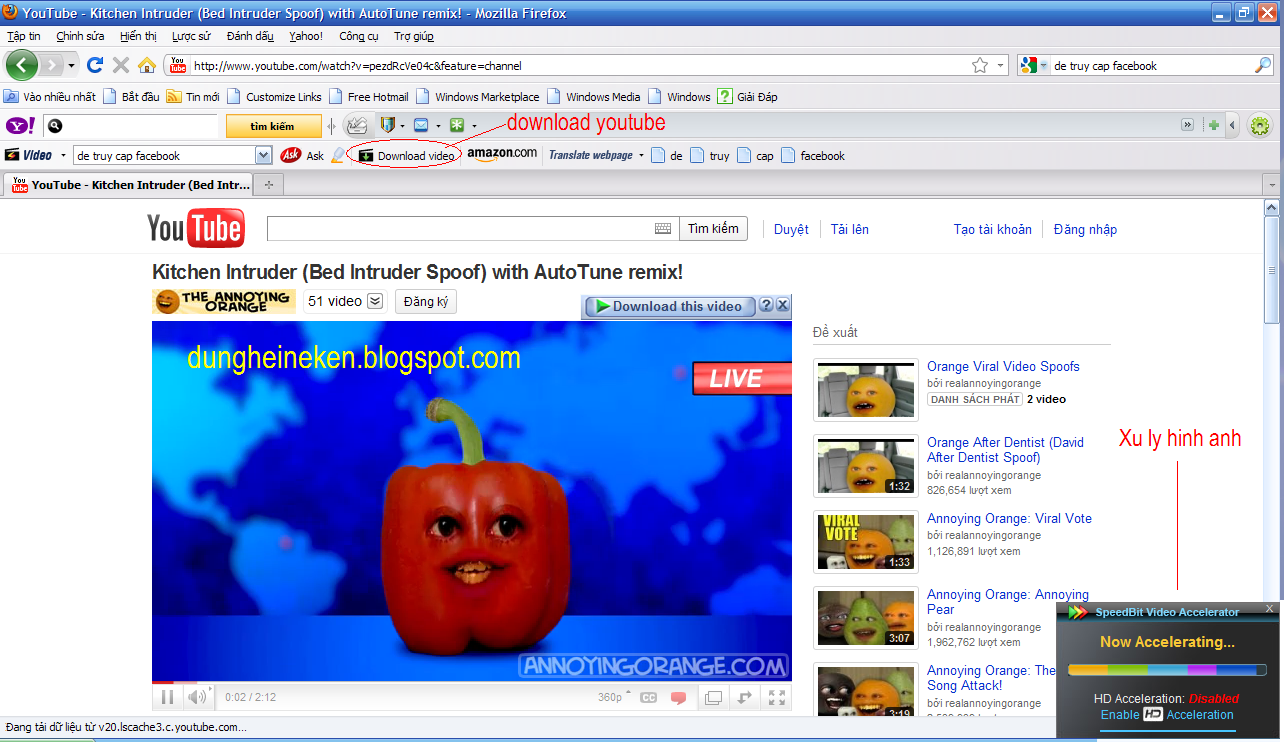
Task: Add a Yahoo toolbar button via green plus
Action: pos(1214,125)
